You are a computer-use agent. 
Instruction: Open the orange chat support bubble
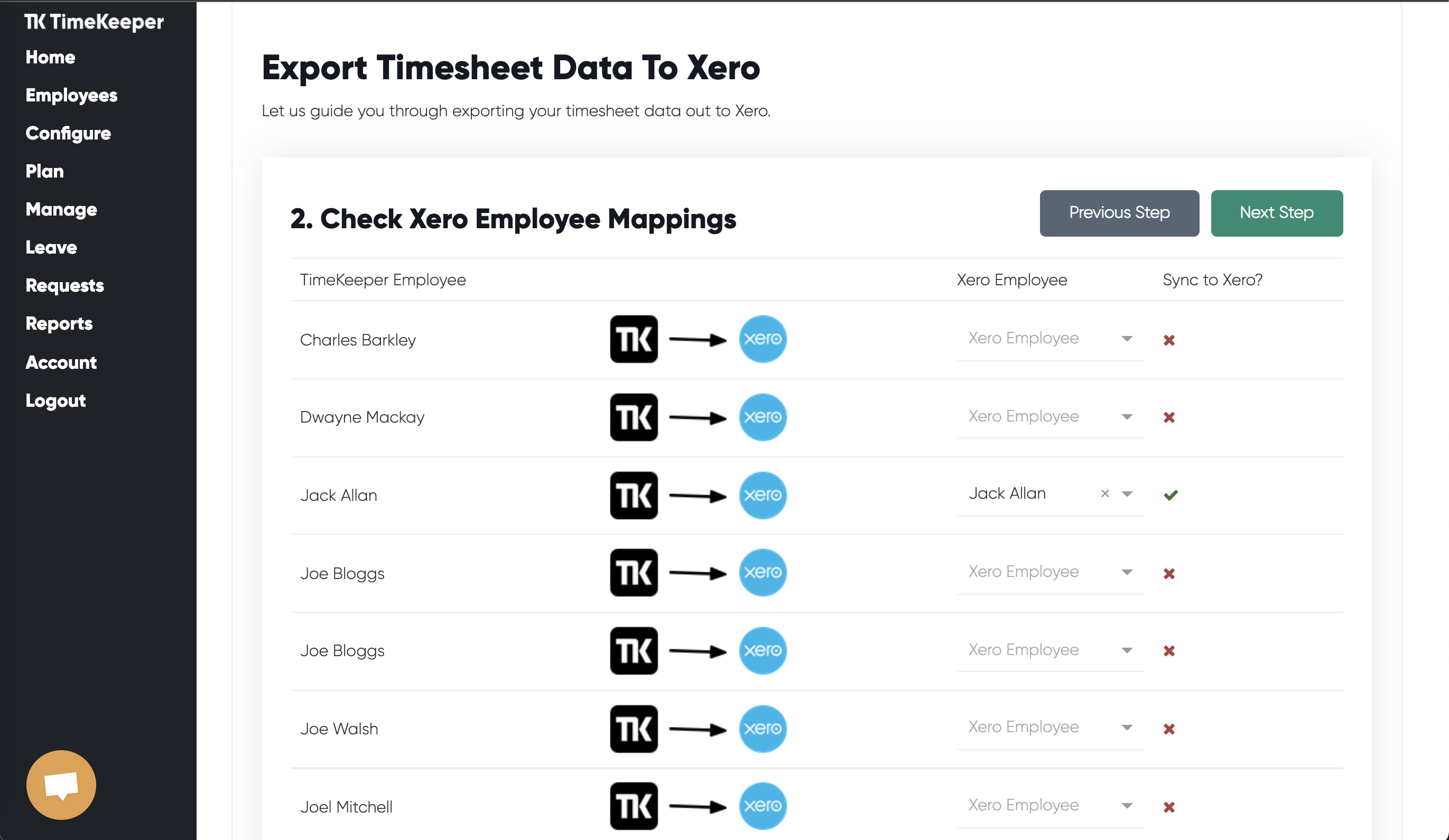pyautogui.click(x=61, y=785)
